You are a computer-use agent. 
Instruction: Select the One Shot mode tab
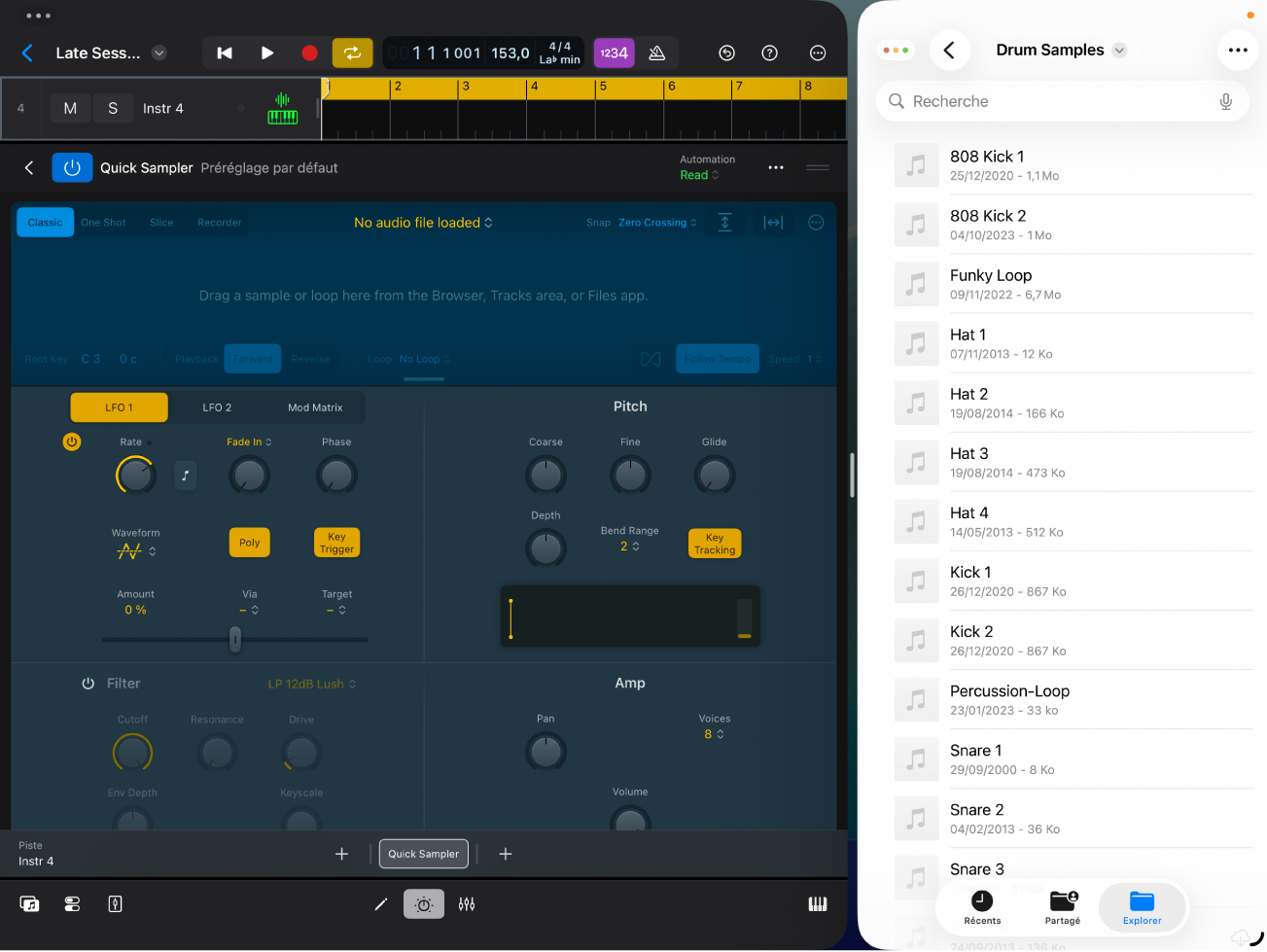(103, 223)
